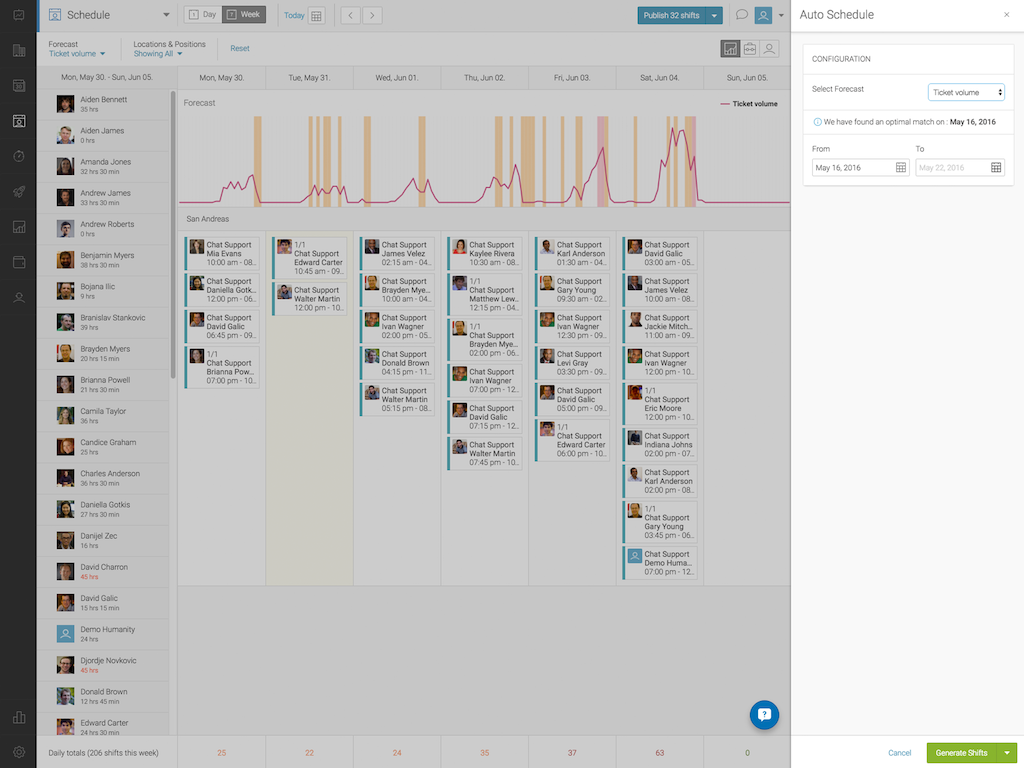The height and width of the screenshot is (768, 1024).
Task: Click the Reset link near filters
Action: [x=239, y=48]
